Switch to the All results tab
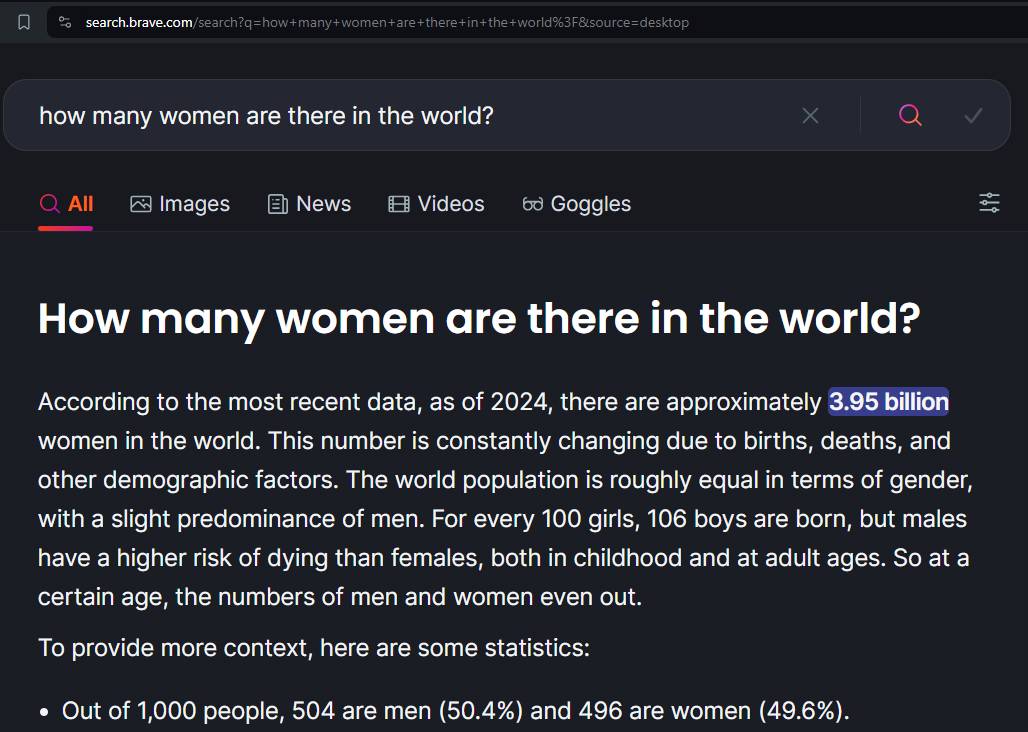Image resolution: width=1028 pixels, height=732 pixels. click(x=67, y=204)
